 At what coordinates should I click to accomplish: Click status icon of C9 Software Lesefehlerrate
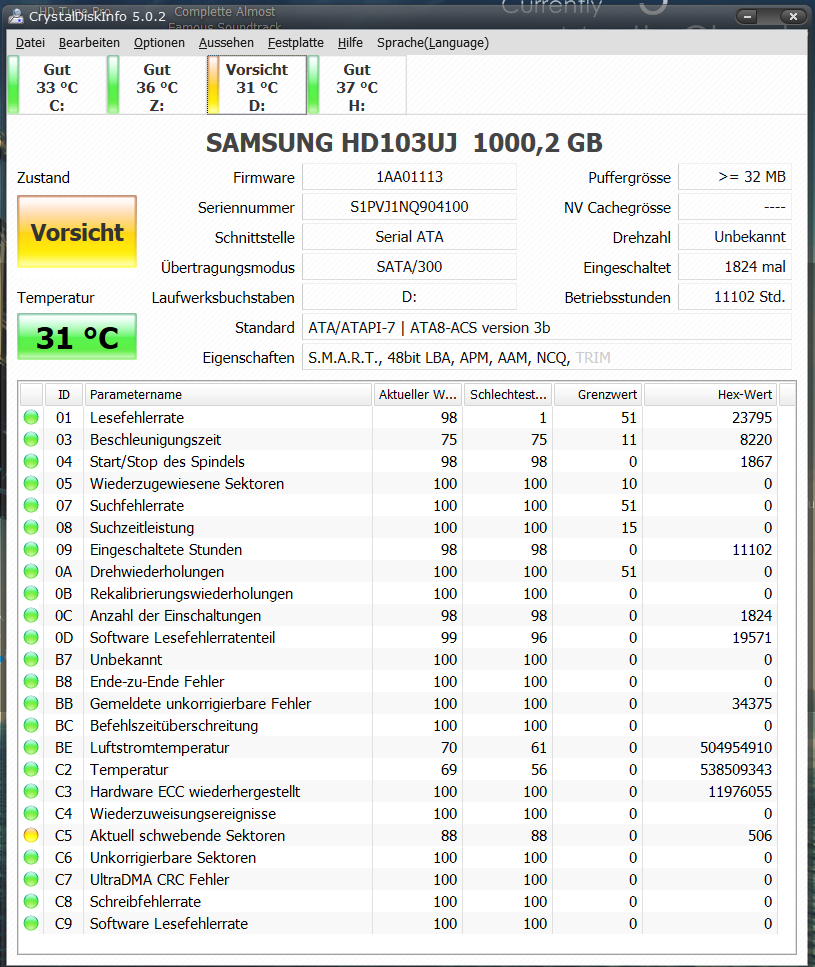[x=31, y=924]
